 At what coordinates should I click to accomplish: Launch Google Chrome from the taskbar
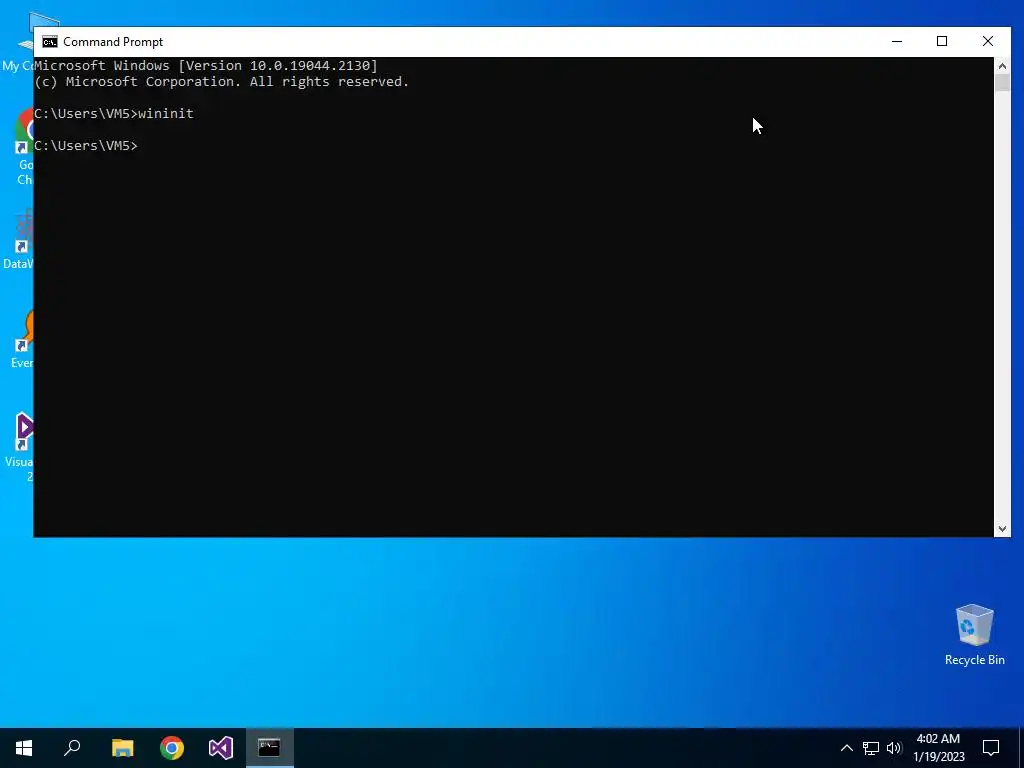click(x=172, y=748)
